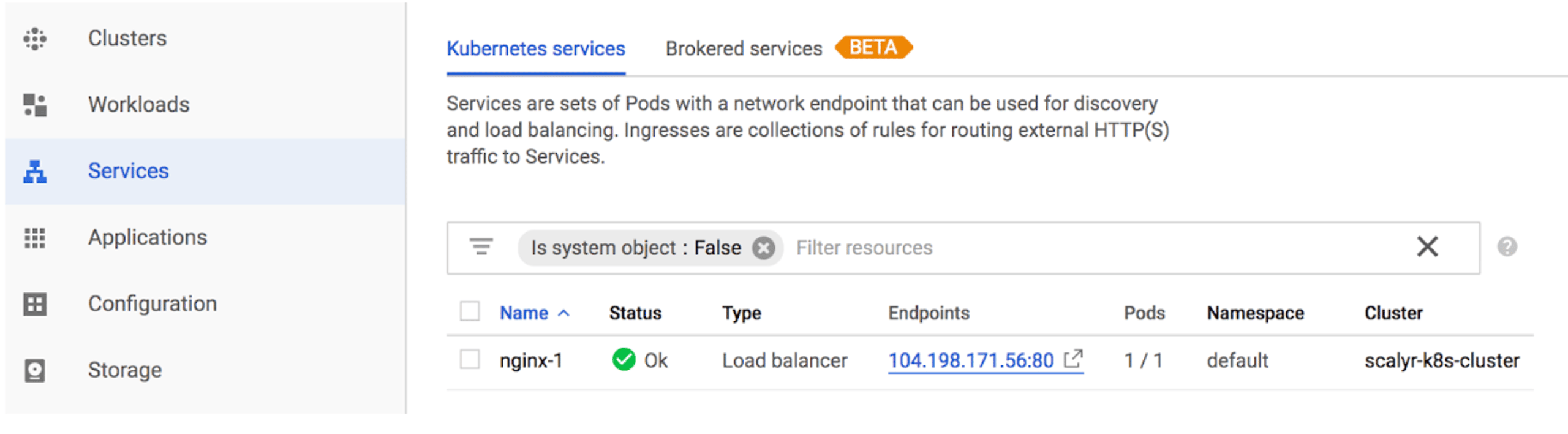Sort by the Name column arrow
1568x434 pixels.
pos(563,313)
